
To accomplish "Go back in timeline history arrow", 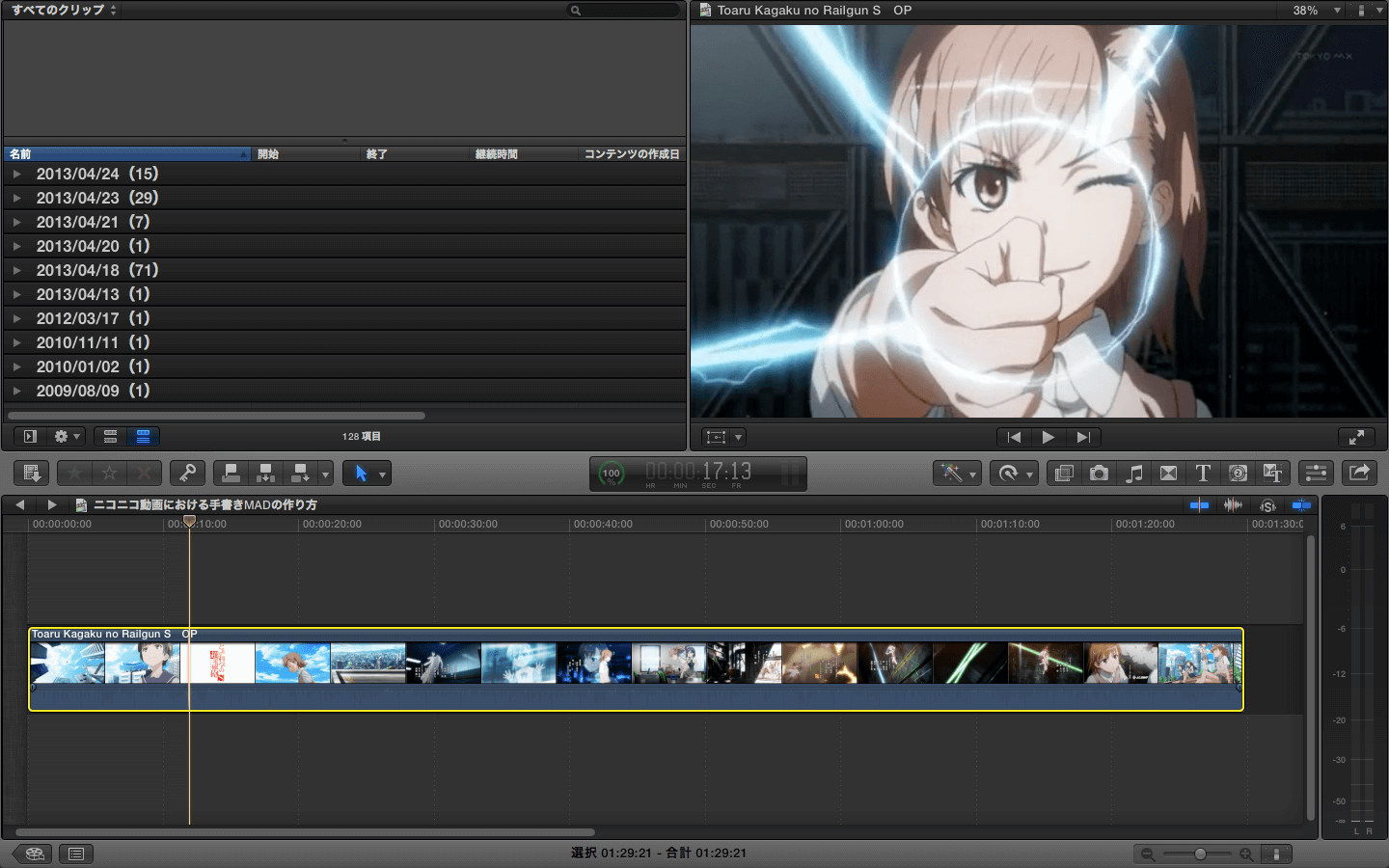I will 19,505.
